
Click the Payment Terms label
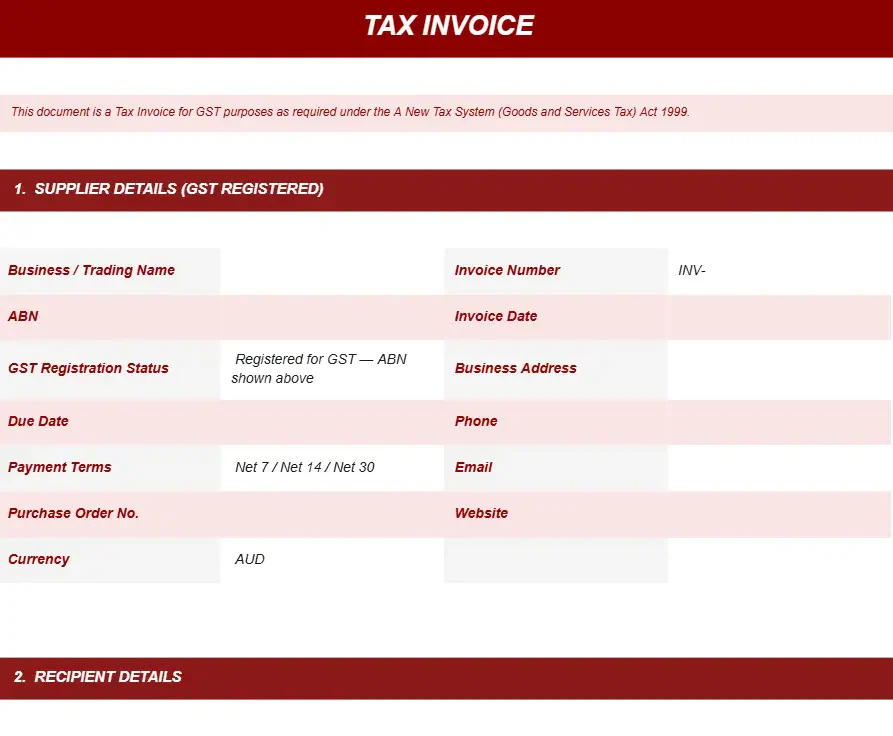pyautogui.click(x=59, y=467)
